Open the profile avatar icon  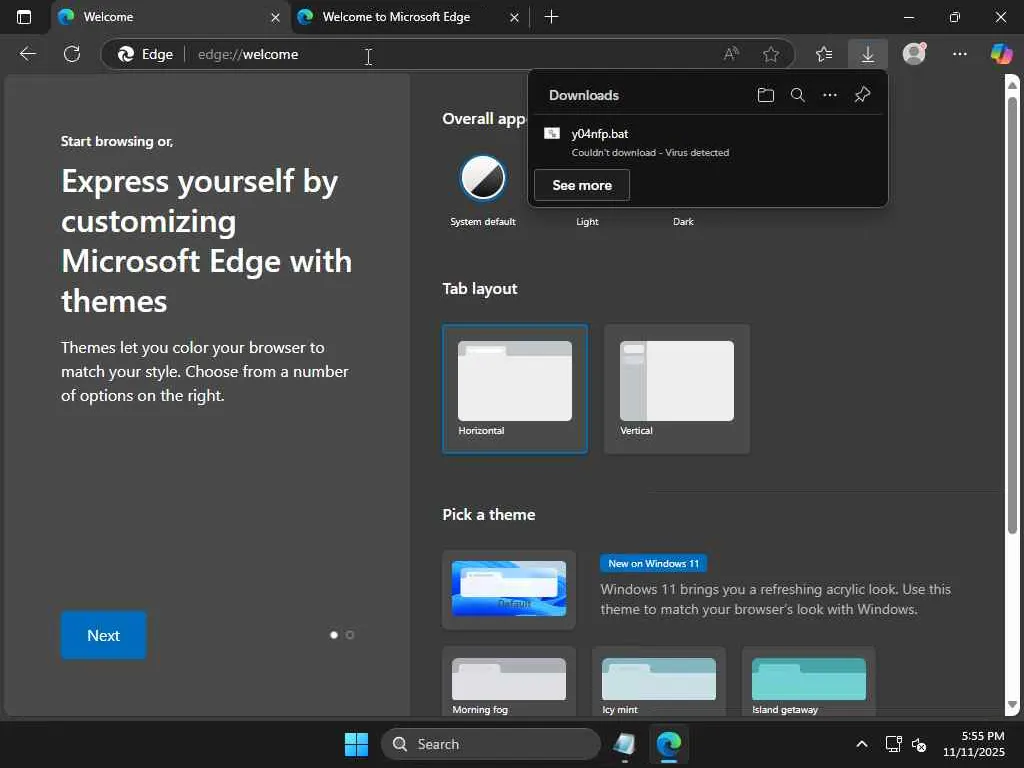point(914,54)
